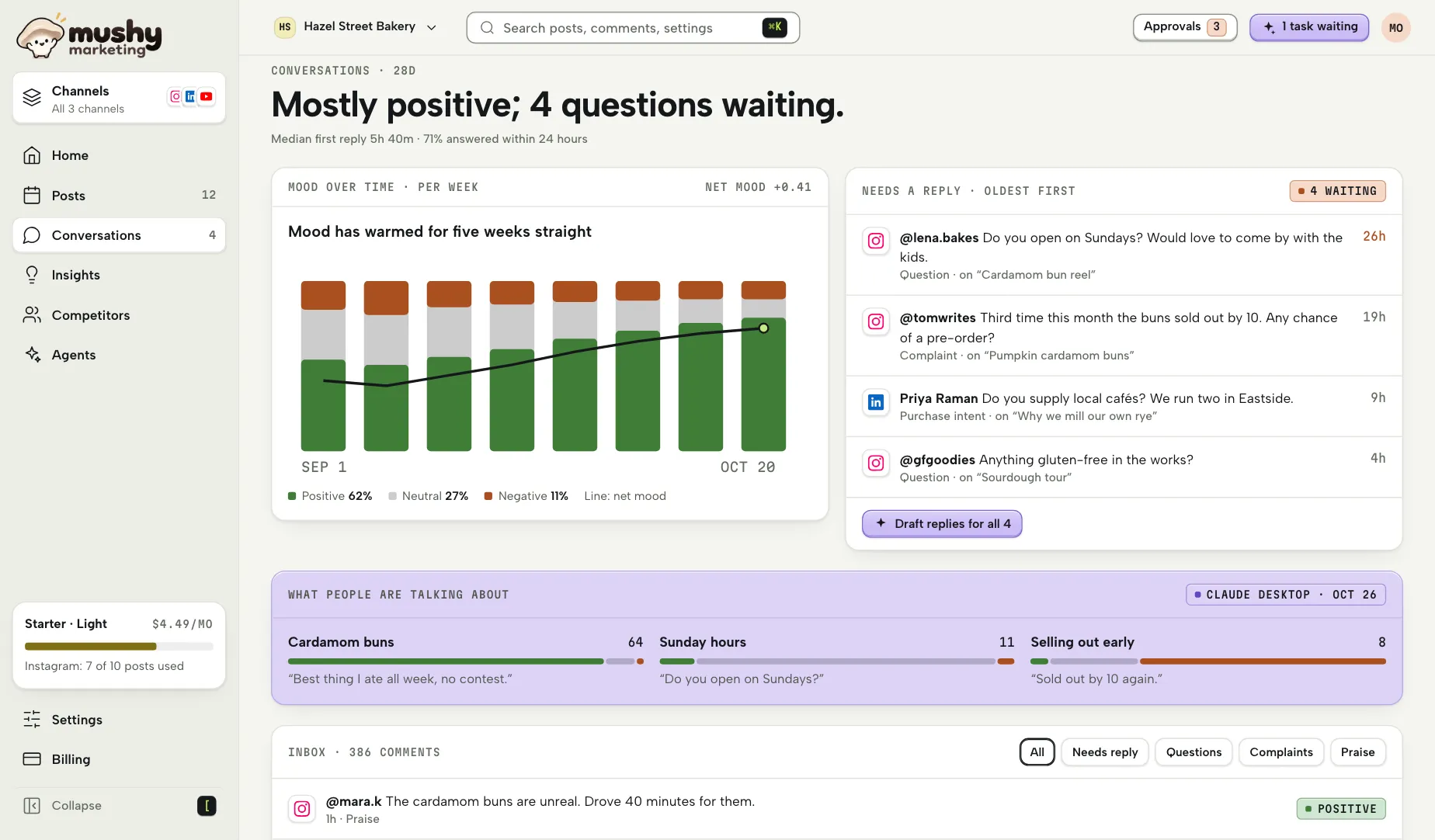Click the Billing credit card icon
This screenshot has width=1435, height=840.
point(32,759)
